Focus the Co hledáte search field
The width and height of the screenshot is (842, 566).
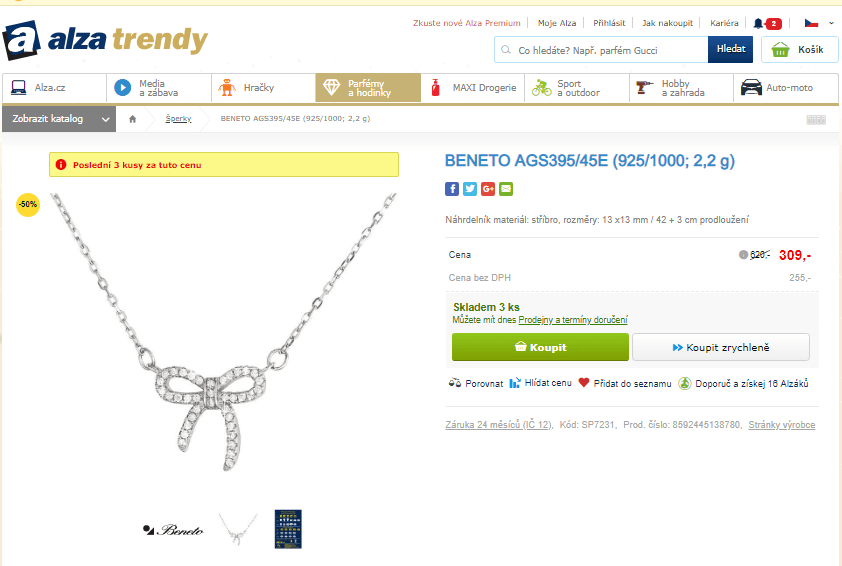[601, 50]
